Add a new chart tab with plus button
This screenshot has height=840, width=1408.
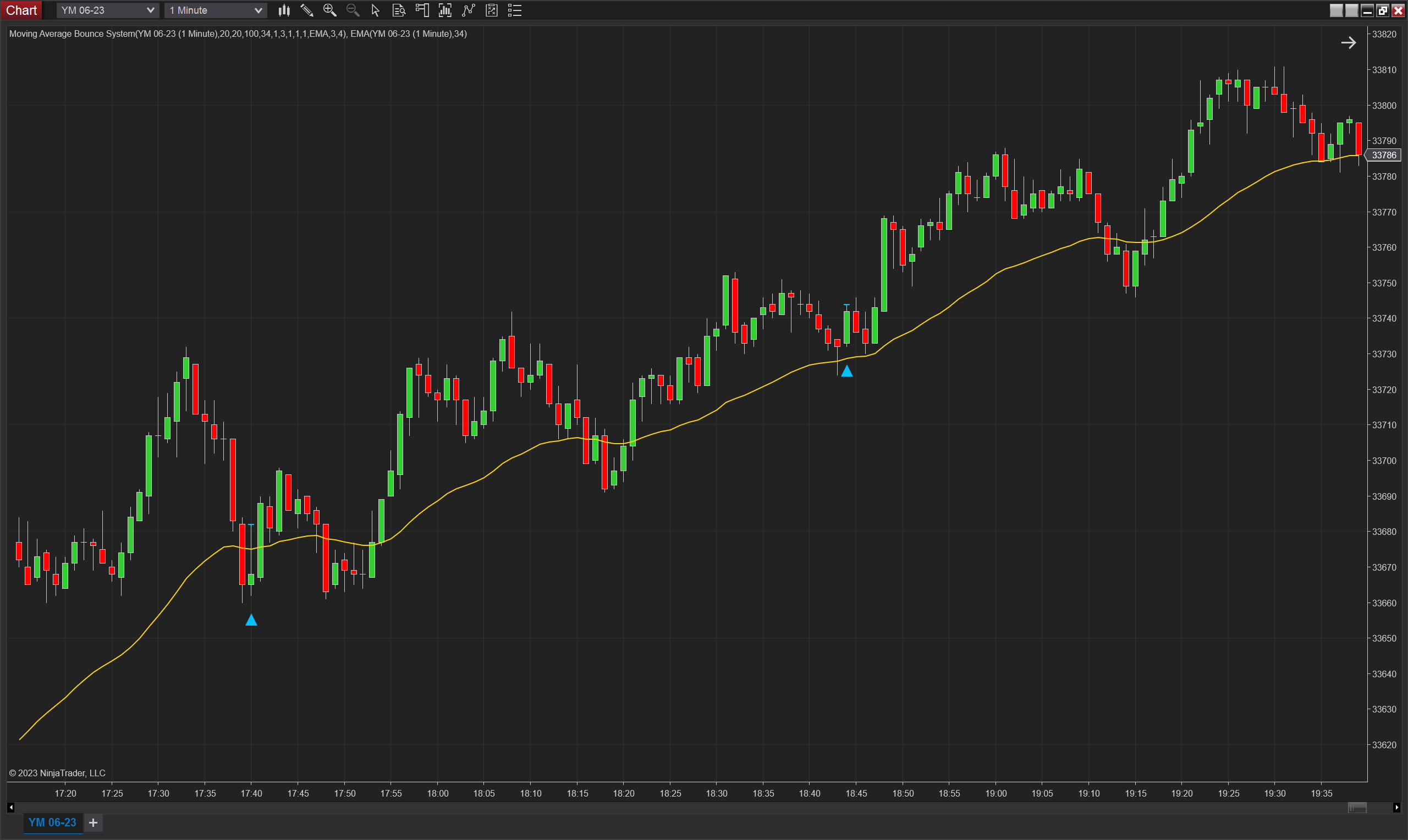coord(94,822)
